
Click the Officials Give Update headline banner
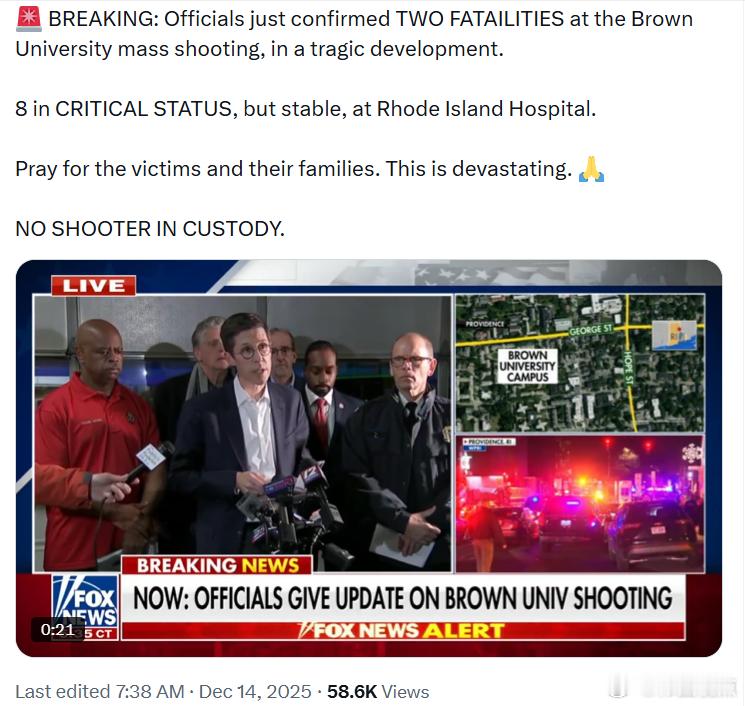402,598
